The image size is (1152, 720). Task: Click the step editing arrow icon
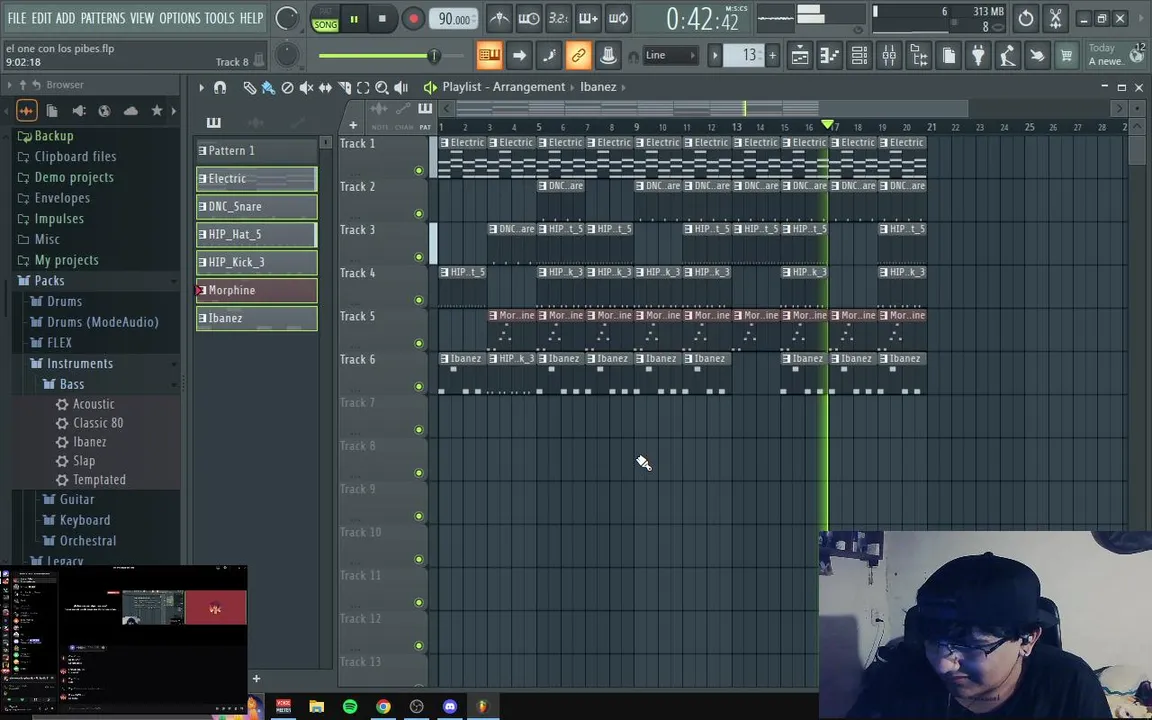519,55
